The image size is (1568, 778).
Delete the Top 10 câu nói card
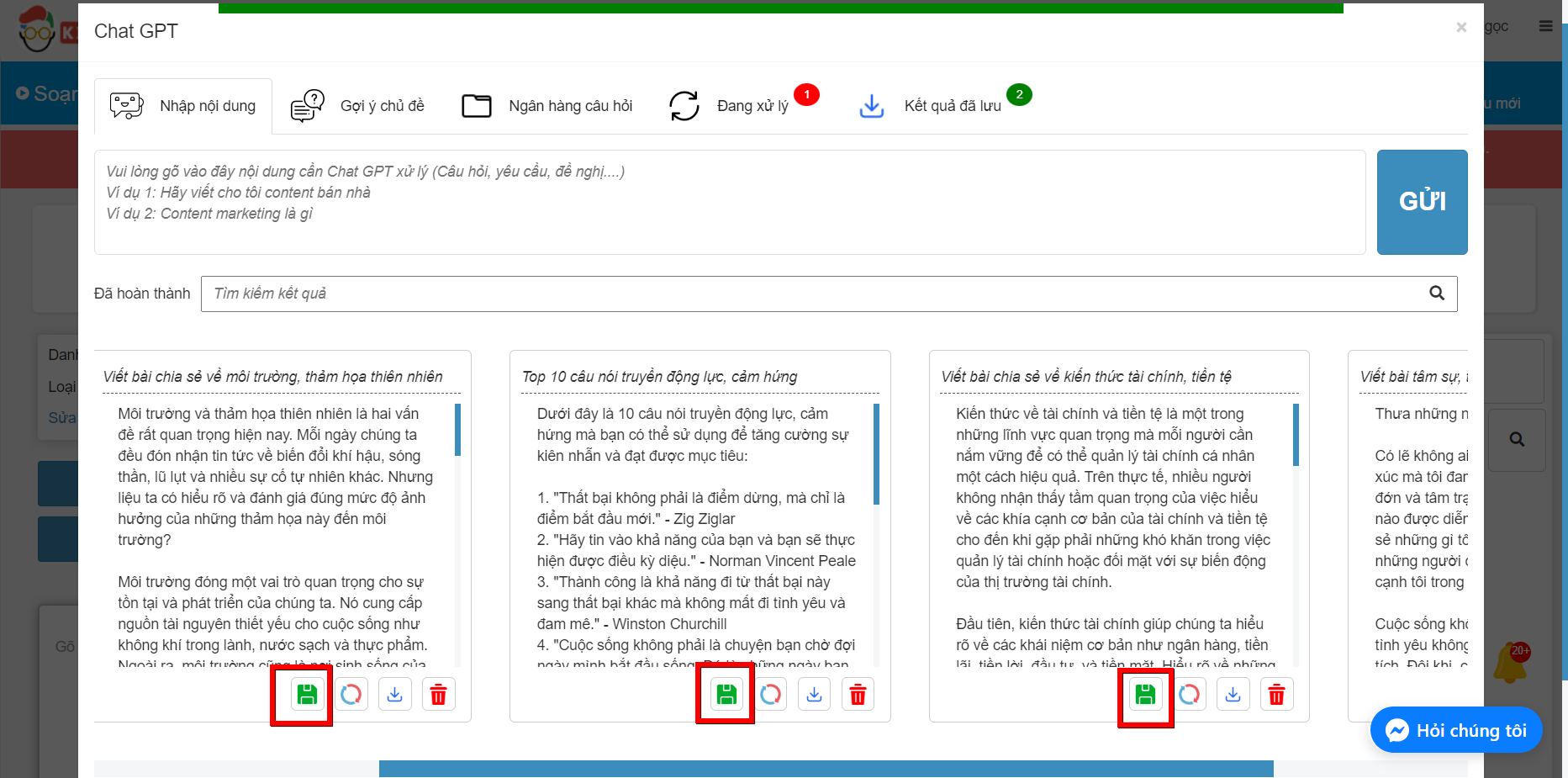(x=858, y=695)
